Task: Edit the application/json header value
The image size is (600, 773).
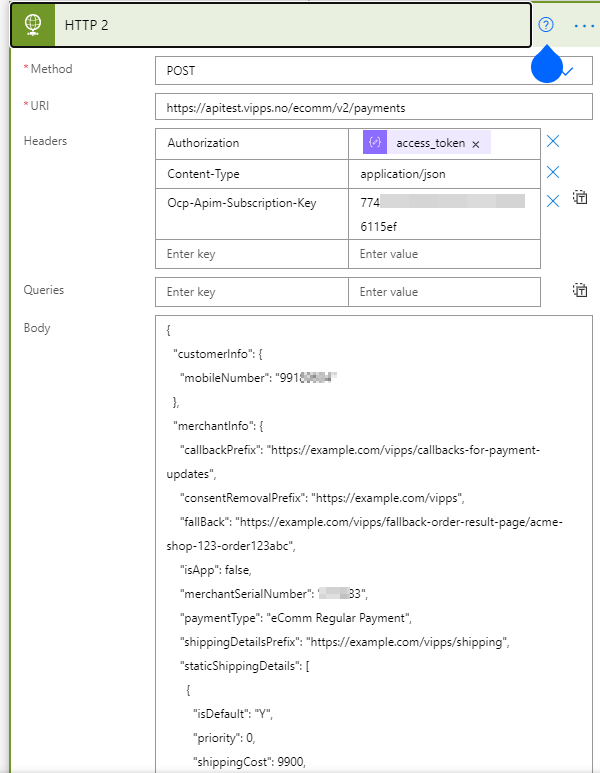Action: tap(444, 174)
